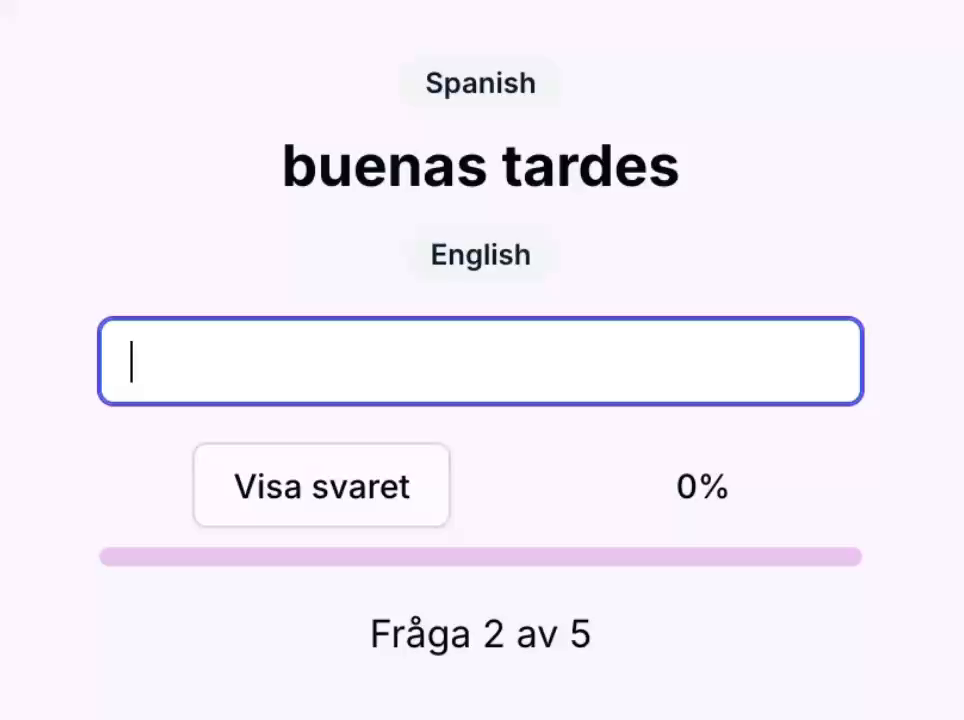Click the word "av" in the question counter
Viewport: 964px width, 720px height.
(x=537, y=634)
